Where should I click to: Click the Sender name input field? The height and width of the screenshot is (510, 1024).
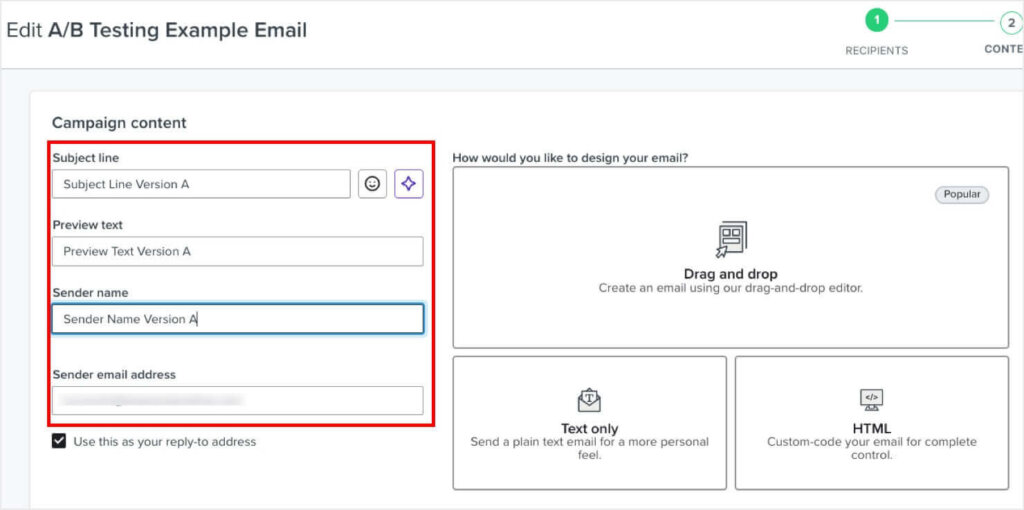click(x=237, y=319)
